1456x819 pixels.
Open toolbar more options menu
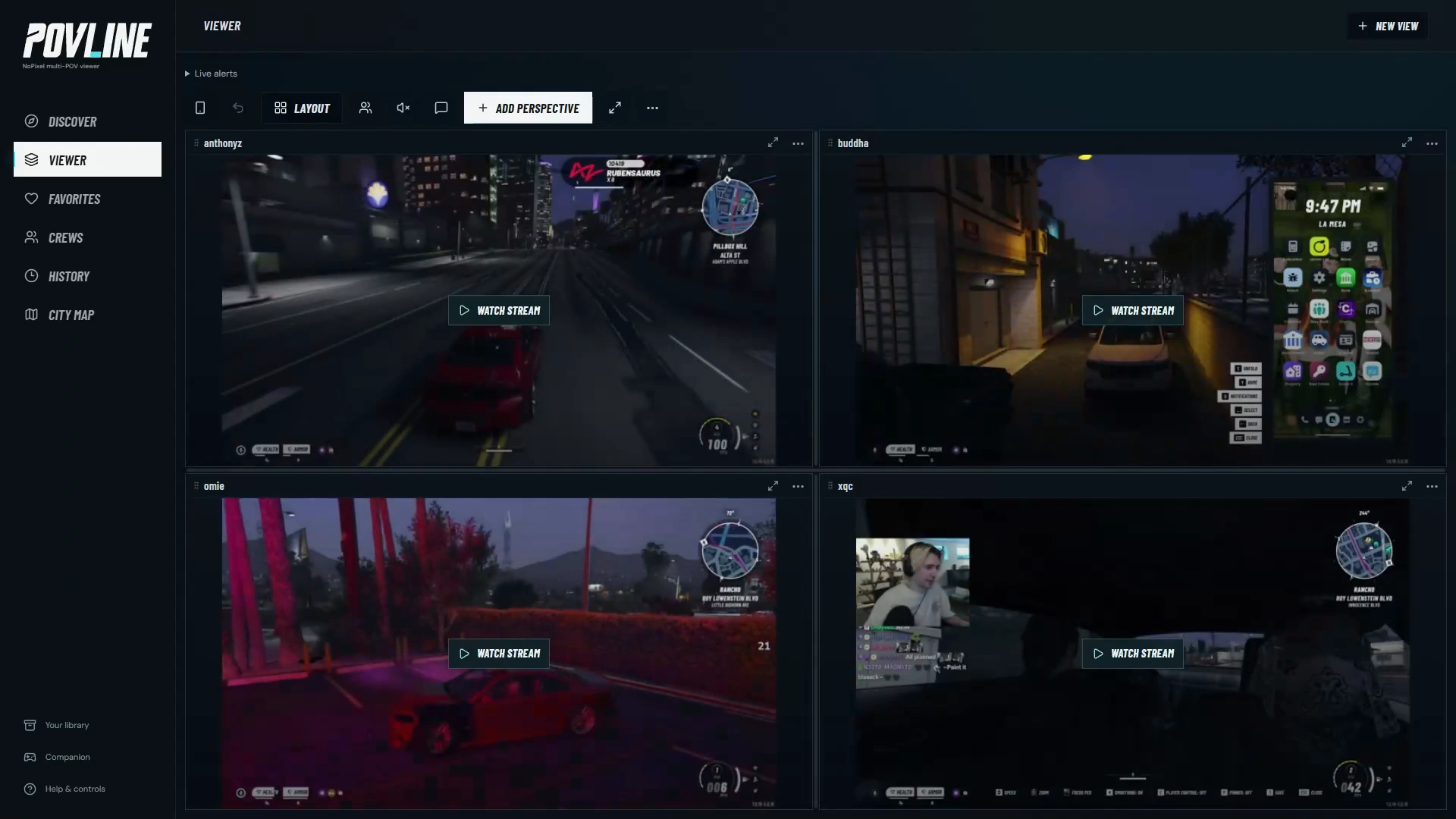click(x=652, y=108)
